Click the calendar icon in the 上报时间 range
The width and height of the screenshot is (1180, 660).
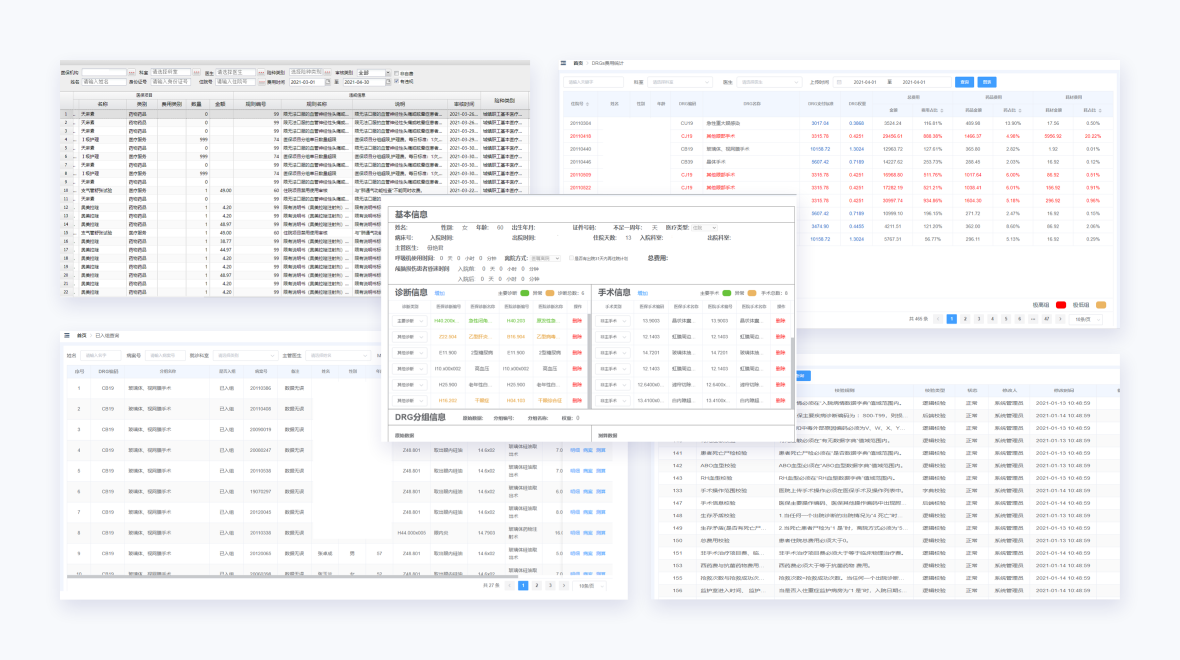pos(840,82)
